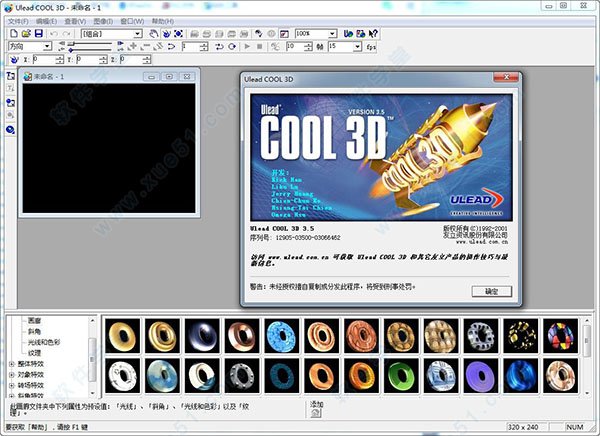This screenshot has height=436, width=600.
Task: Click the Play animation button
Action: coord(247,47)
